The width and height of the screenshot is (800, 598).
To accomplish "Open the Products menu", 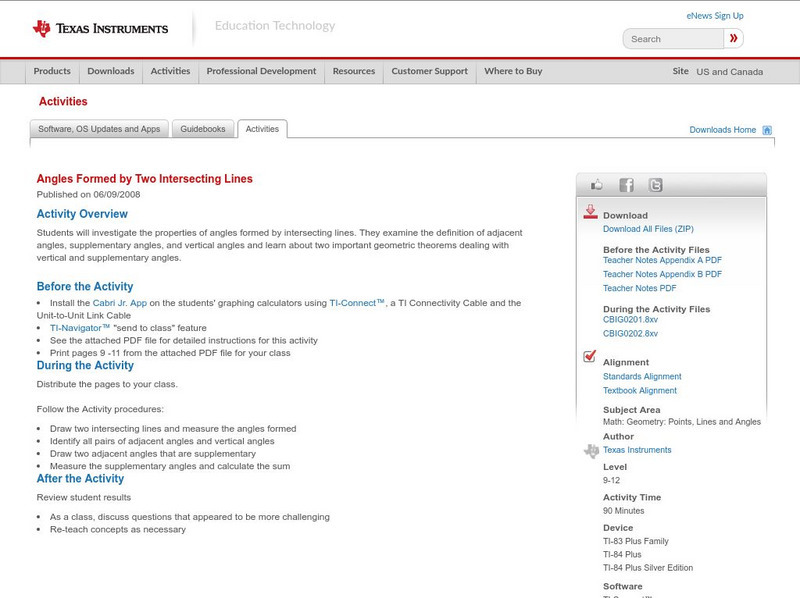I will 52,71.
